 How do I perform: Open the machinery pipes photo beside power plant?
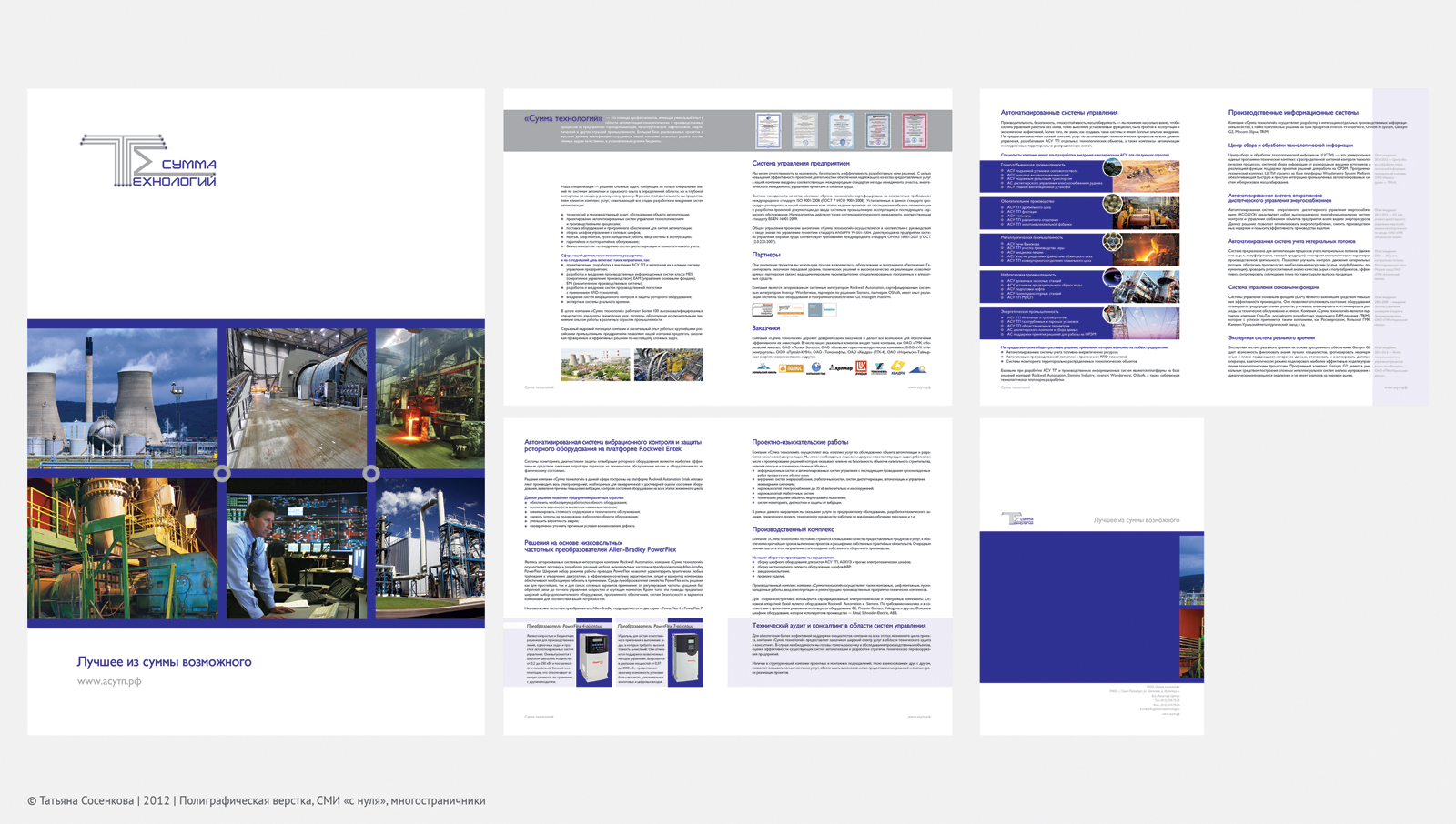point(669,364)
